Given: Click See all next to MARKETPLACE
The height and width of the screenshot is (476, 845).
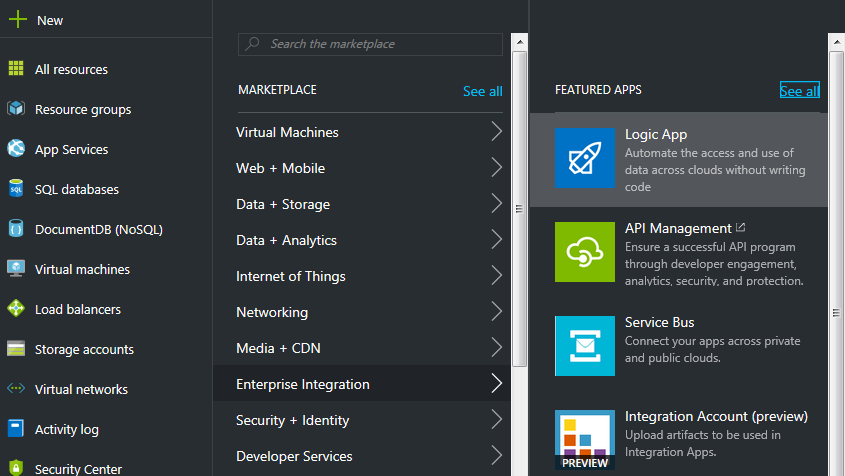Looking at the screenshot, I should coord(482,91).
